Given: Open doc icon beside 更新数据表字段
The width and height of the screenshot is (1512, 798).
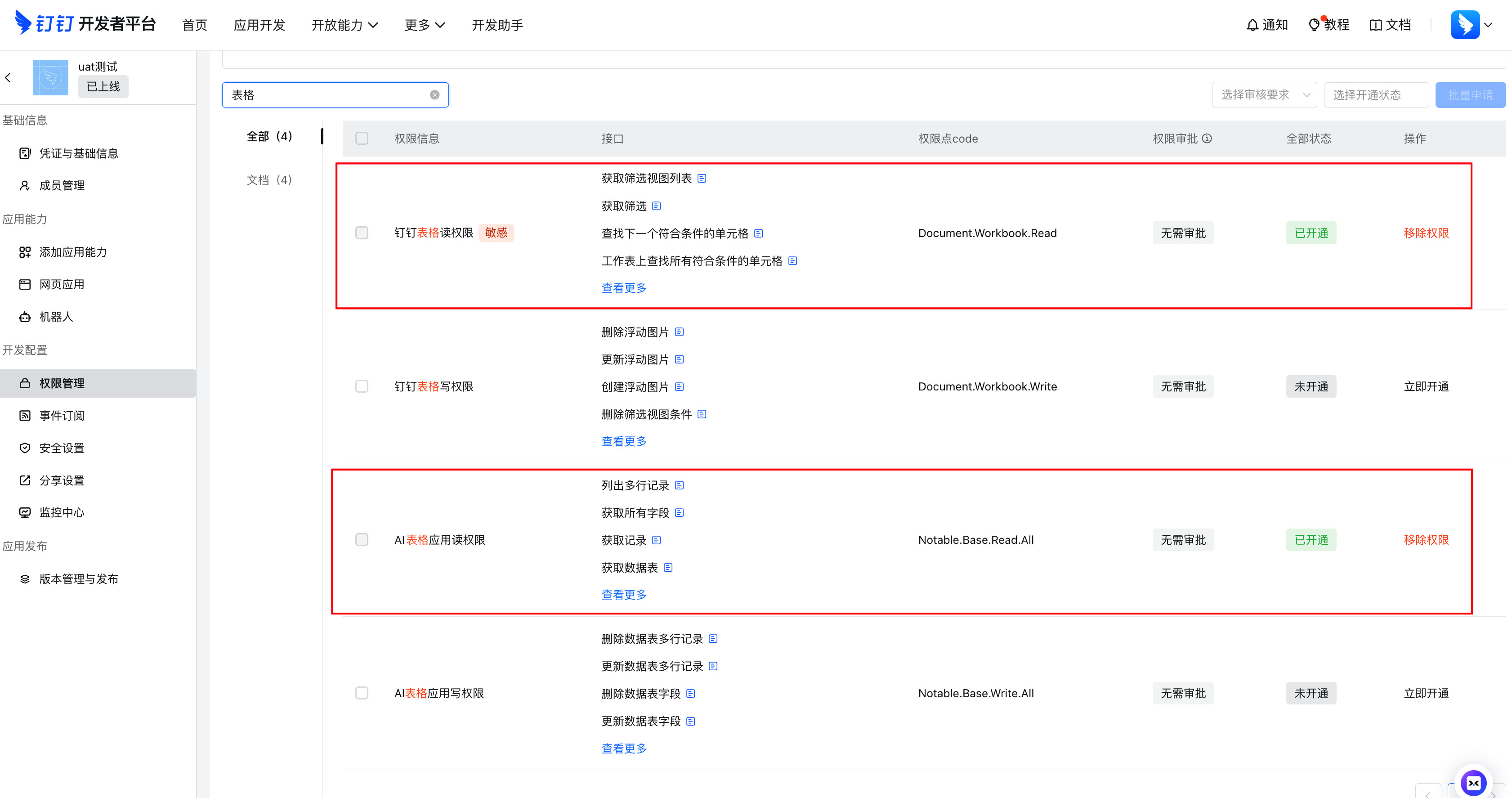Looking at the screenshot, I should 691,722.
